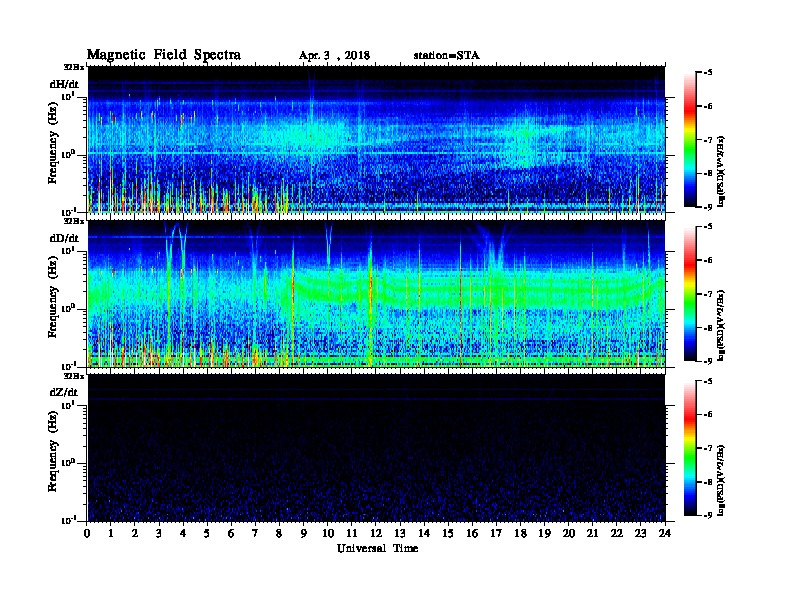Click the dH/dt spectrogram plot area

pyautogui.click(x=376, y=139)
